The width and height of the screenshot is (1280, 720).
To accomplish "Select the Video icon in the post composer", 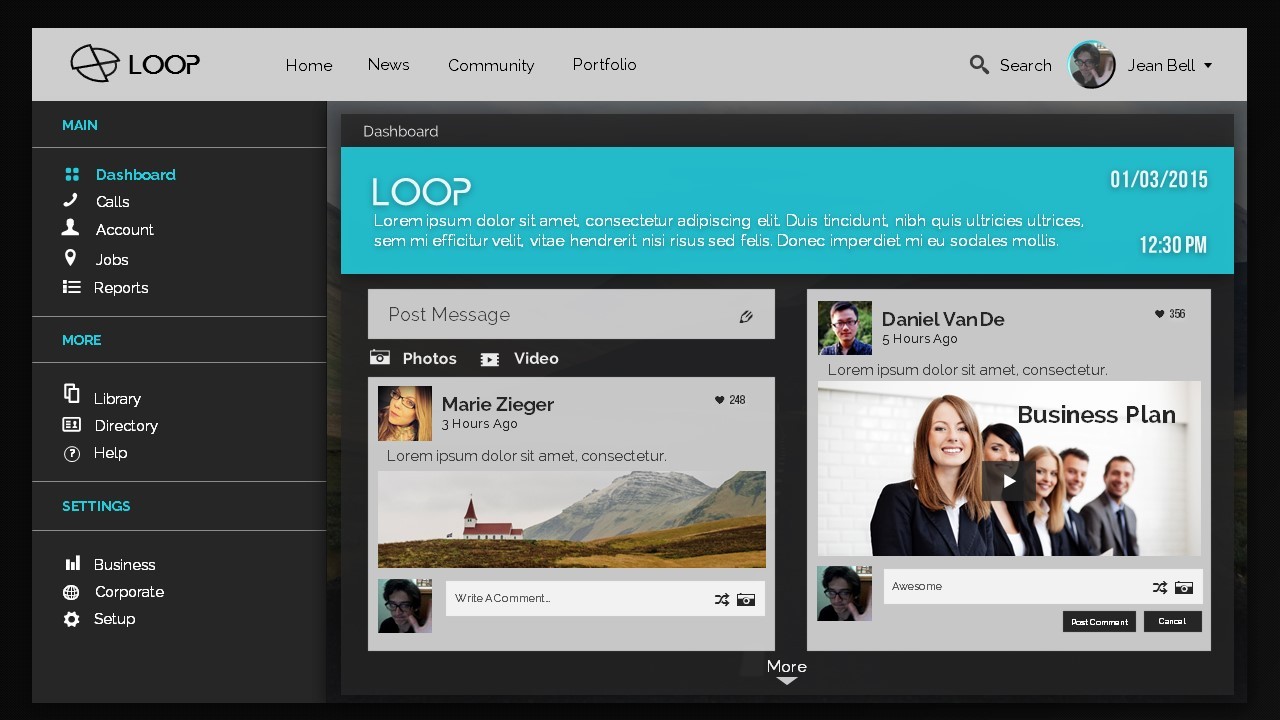I will pyautogui.click(x=490, y=357).
